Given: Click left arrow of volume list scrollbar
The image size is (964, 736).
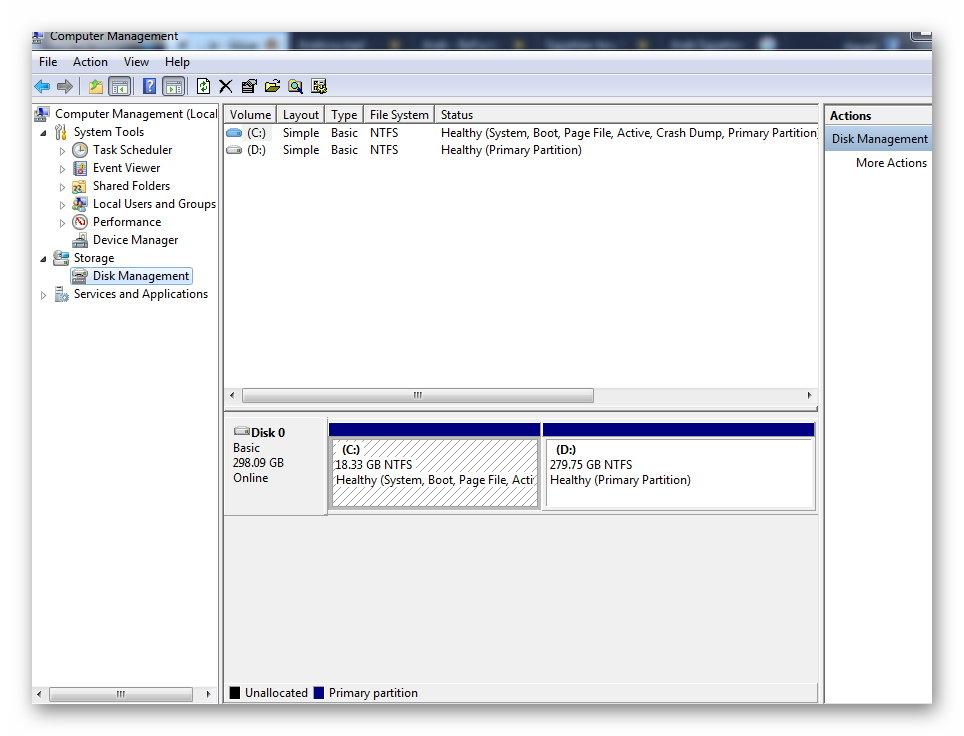Looking at the screenshot, I should tap(232, 395).
